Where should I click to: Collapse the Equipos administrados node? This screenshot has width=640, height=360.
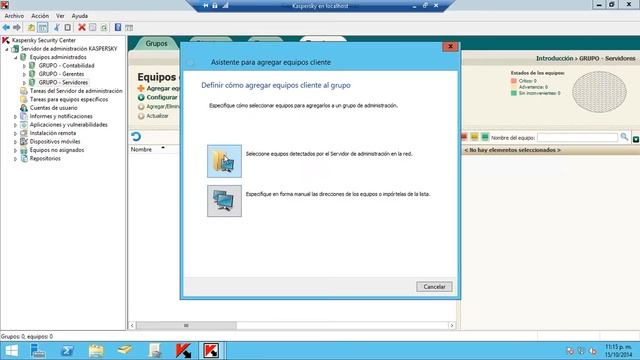pos(16,58)
